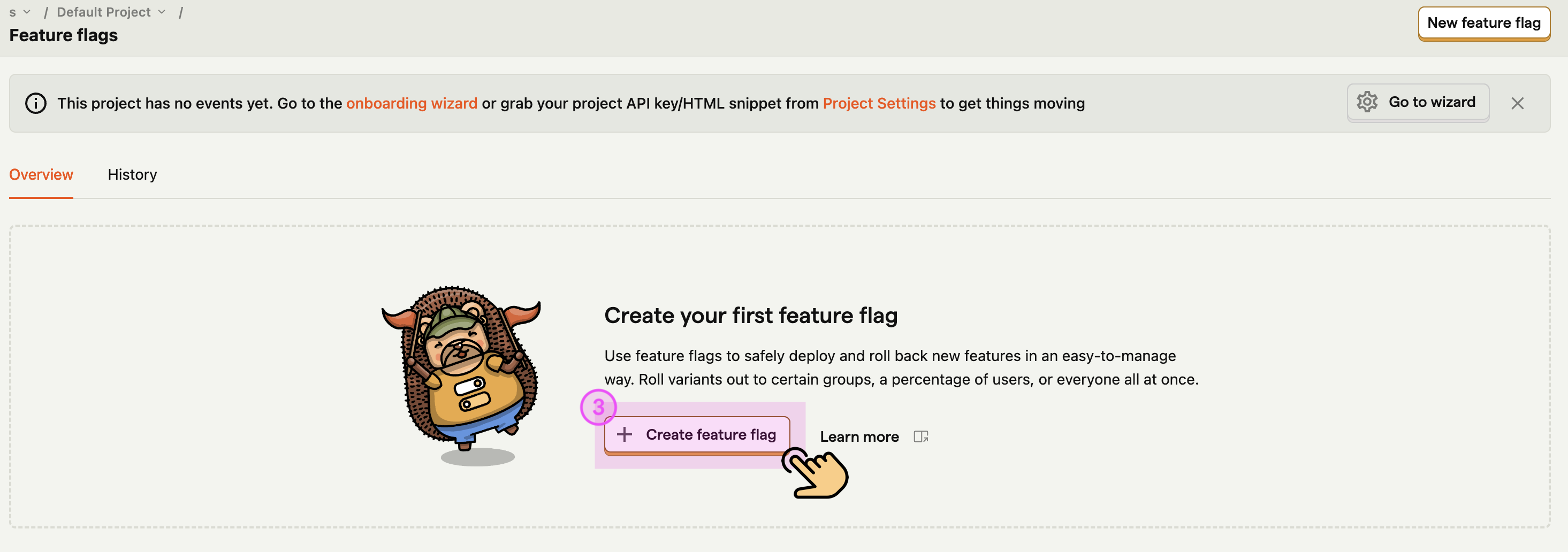Switch to the Overview tab

pos(41,175)
